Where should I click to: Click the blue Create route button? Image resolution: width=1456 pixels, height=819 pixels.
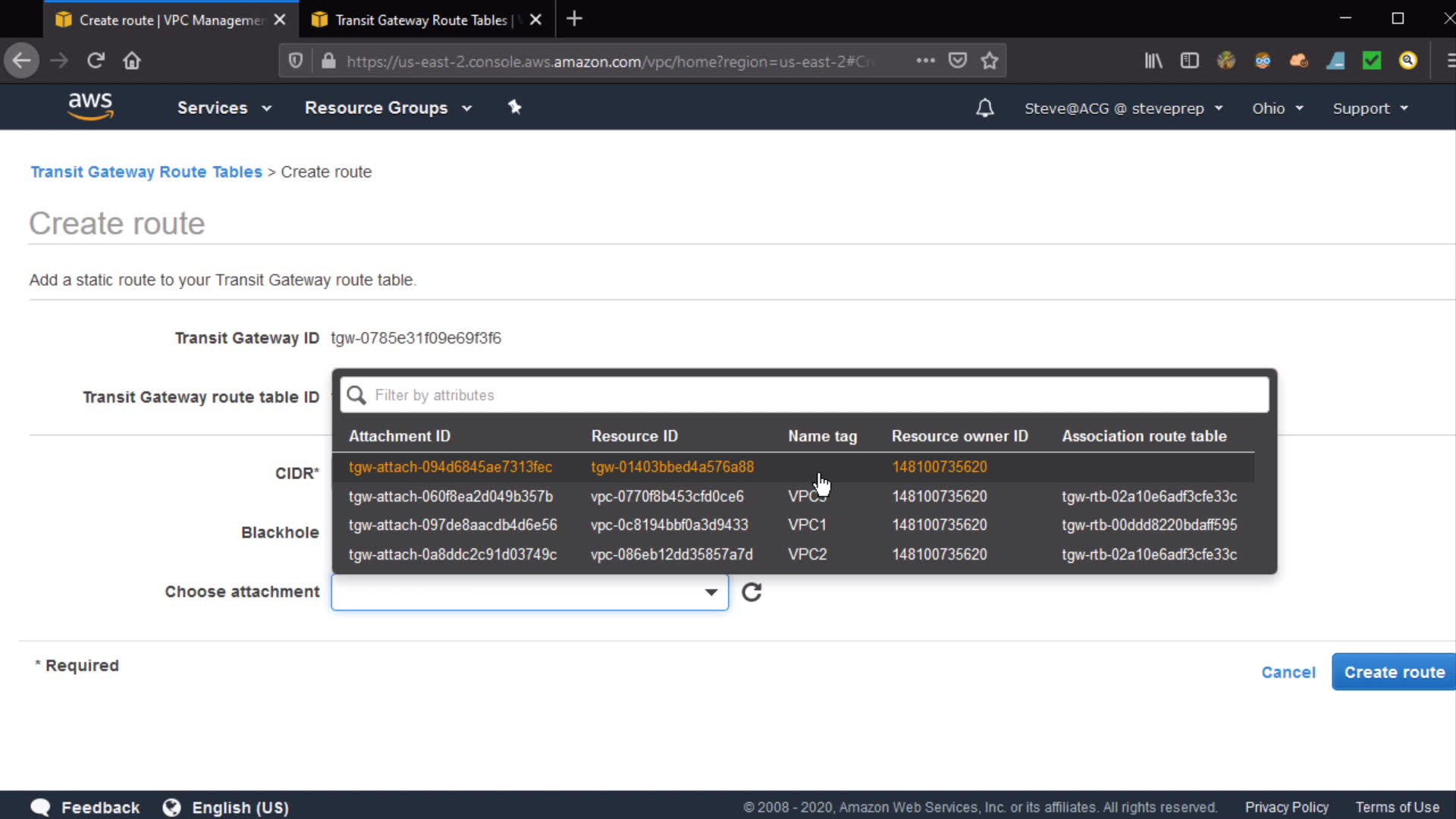coord(1393,672)
